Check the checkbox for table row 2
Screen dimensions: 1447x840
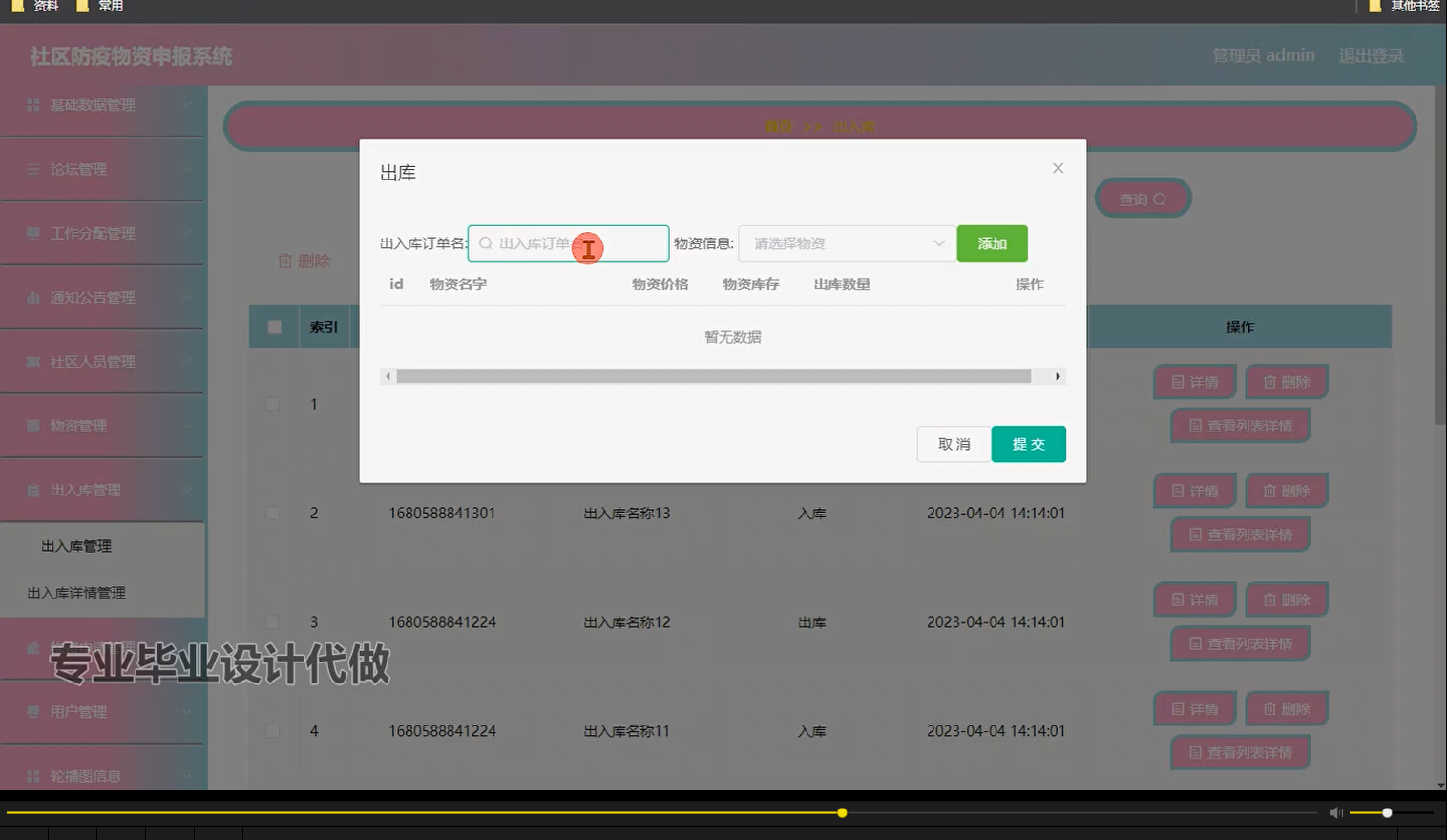pos(272,513)
